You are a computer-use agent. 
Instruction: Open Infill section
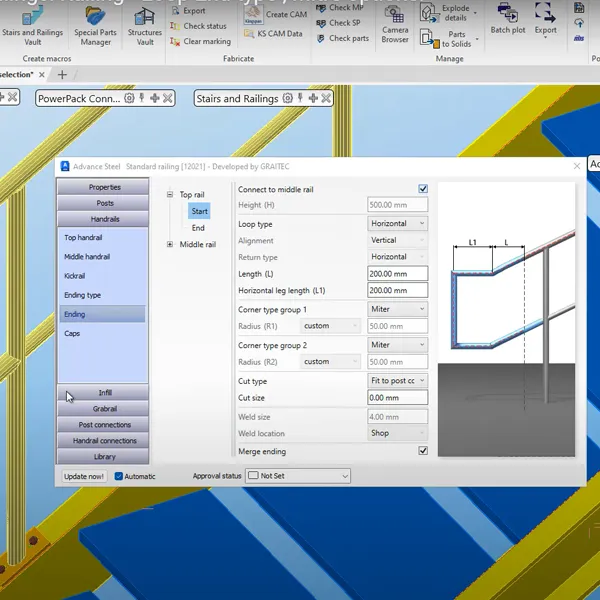tap(103, 393)
